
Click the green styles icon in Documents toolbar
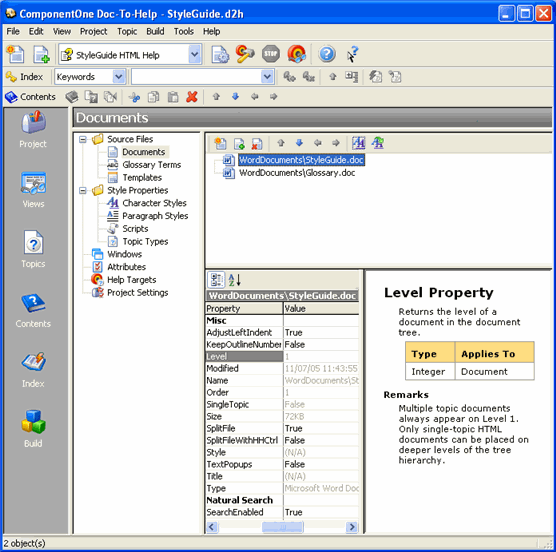[378, 143]
